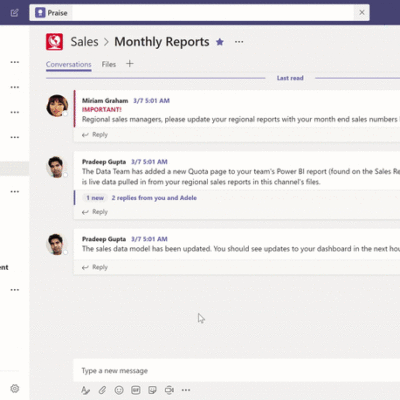This screenshot has width=400, height=400.
Task: Reply to Miriam Graham's message
Action: (95, 135)
